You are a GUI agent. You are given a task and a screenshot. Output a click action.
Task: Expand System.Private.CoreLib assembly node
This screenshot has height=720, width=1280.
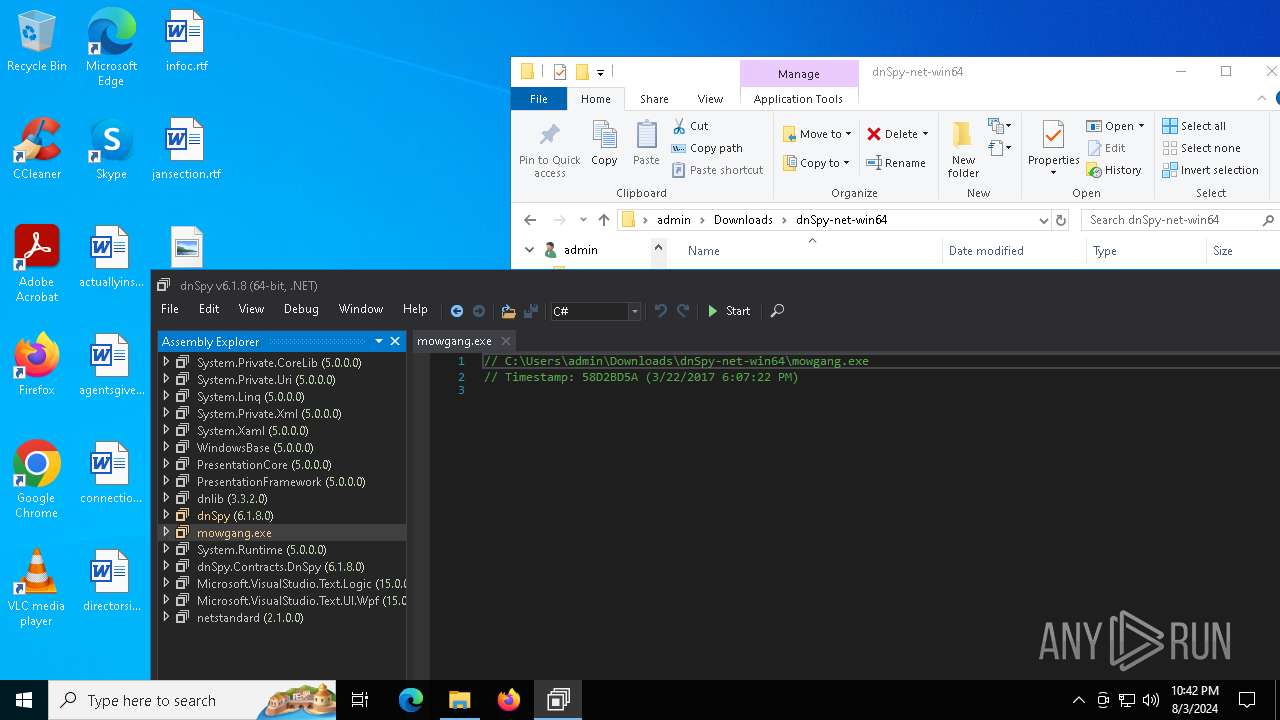(x=166, y=362)
